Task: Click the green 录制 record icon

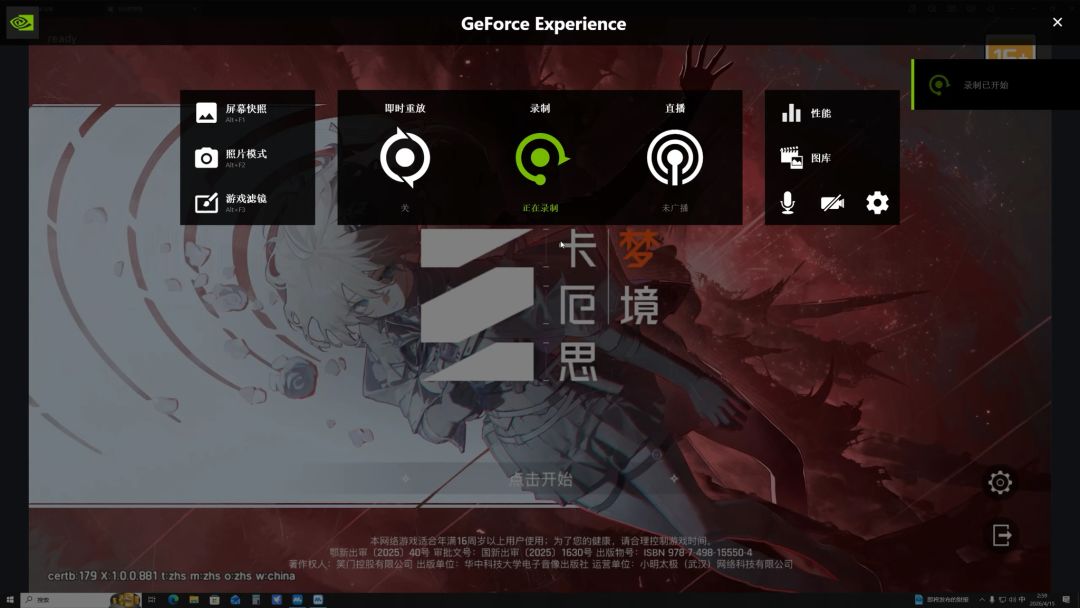Action: point(541,158)
